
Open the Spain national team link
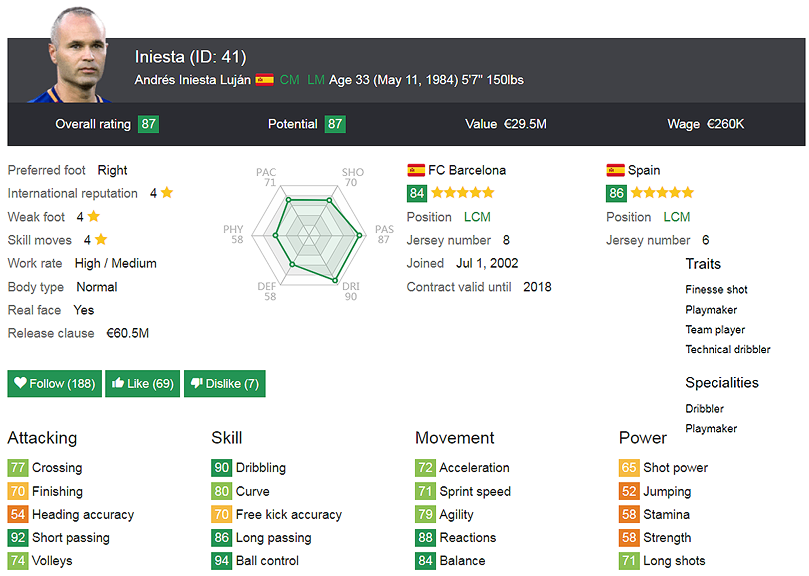644,170
